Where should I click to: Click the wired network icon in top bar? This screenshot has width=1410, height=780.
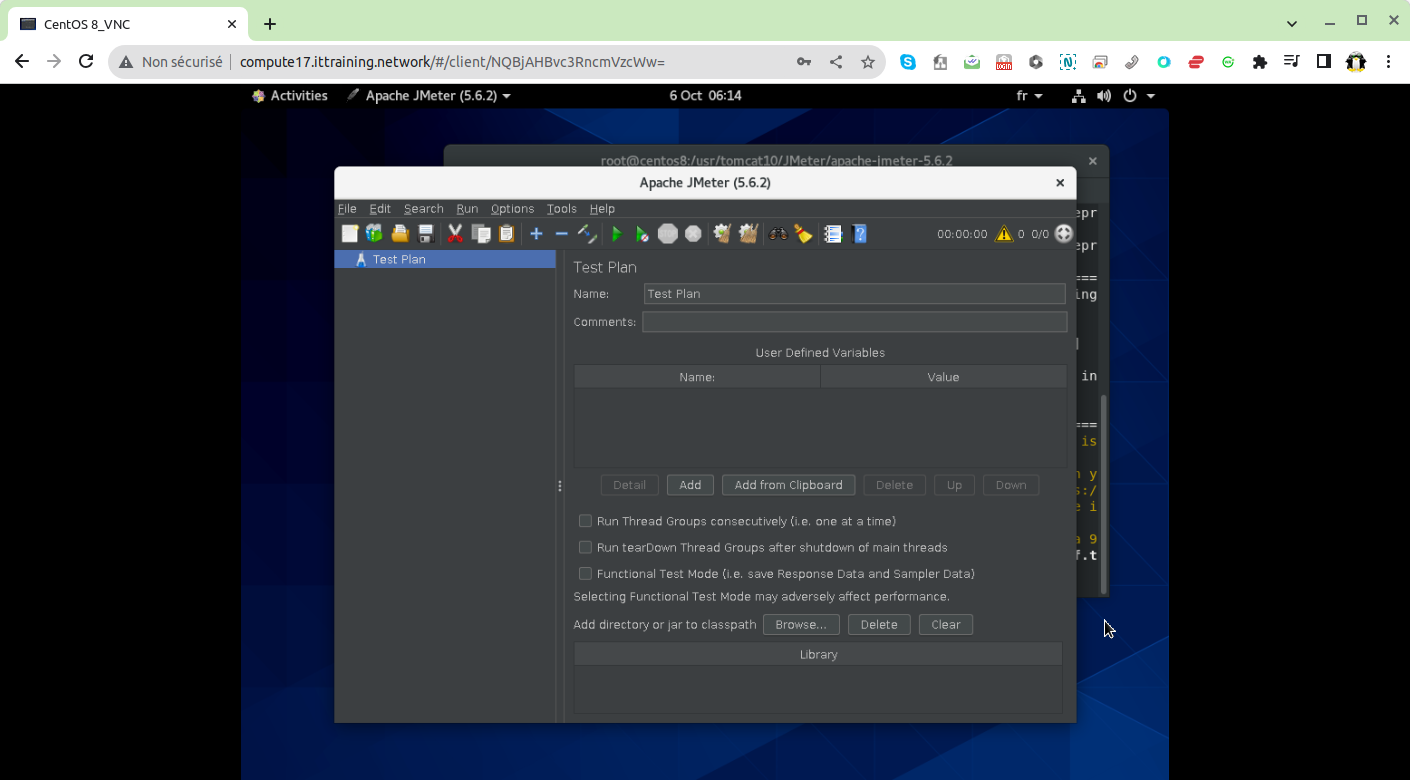pos(1079,96)
